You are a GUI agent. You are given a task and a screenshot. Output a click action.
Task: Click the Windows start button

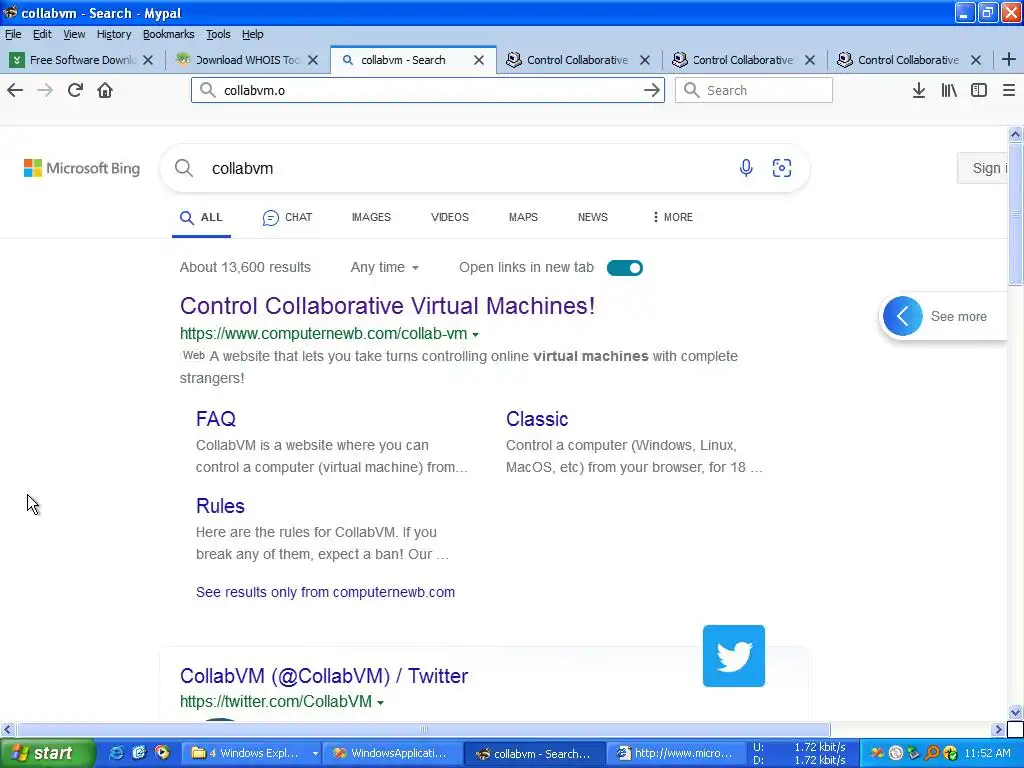[x=47, y=753]
